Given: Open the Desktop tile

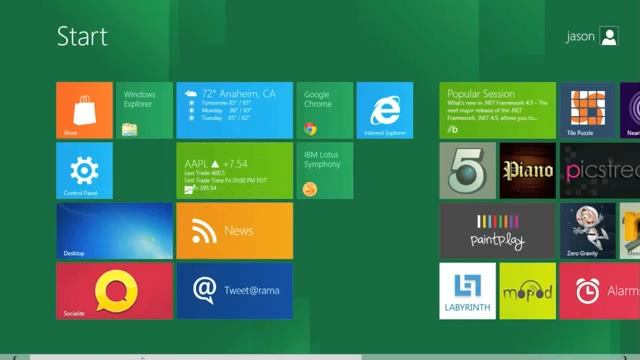Looking at the screenshot, I should [x=115, y=231].
